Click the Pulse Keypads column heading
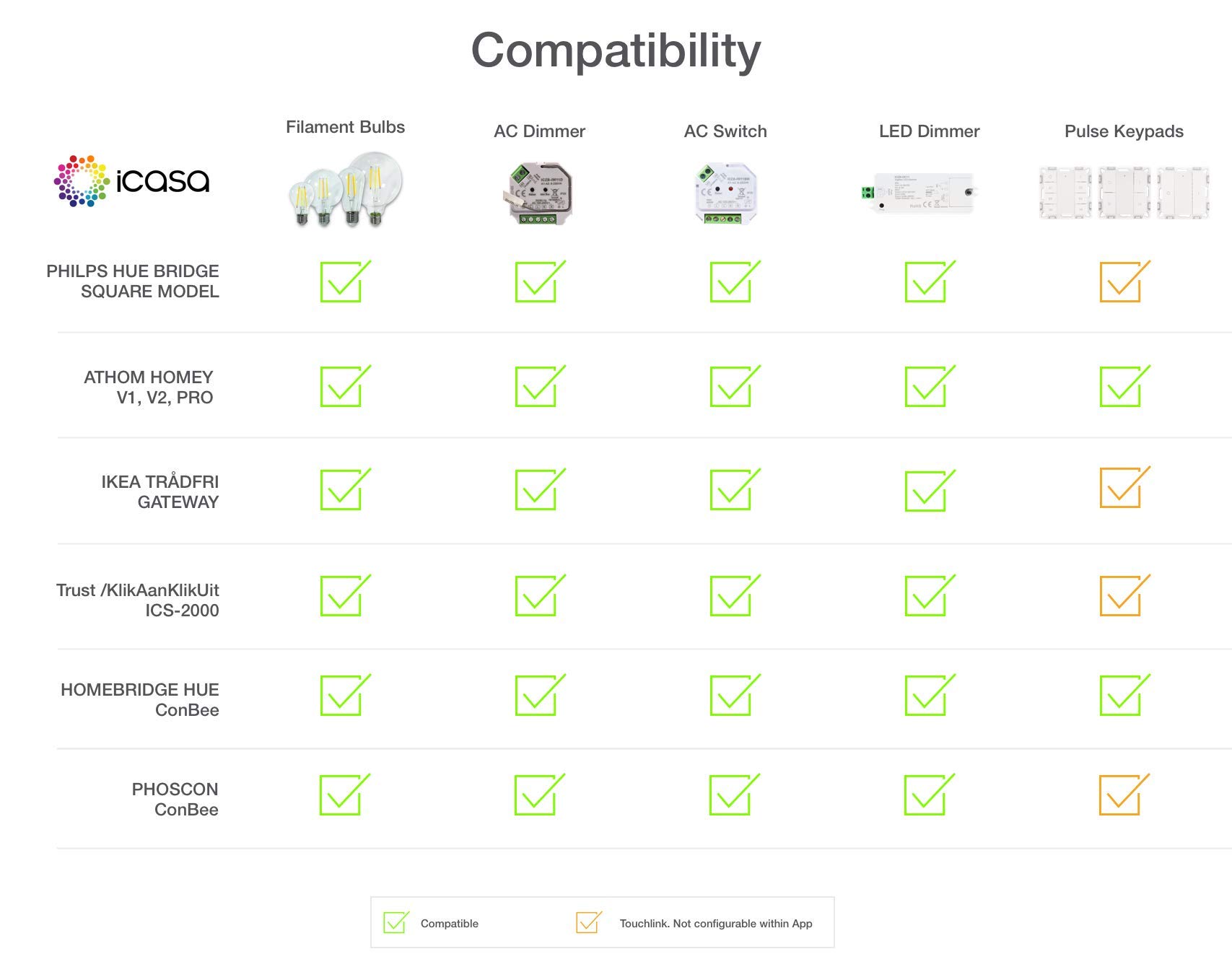This screenshot has height=980, width=1232. point(1124,131)
